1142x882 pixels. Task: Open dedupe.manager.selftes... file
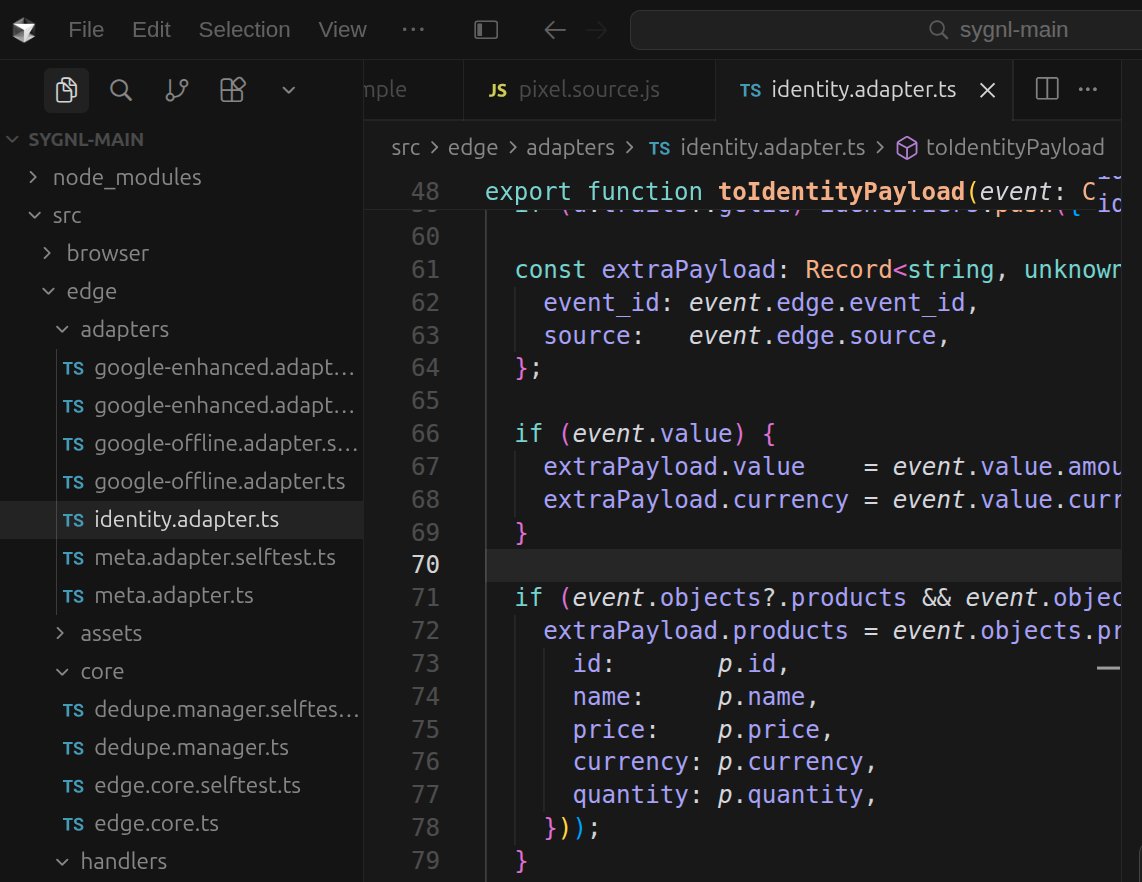[181, 709]
